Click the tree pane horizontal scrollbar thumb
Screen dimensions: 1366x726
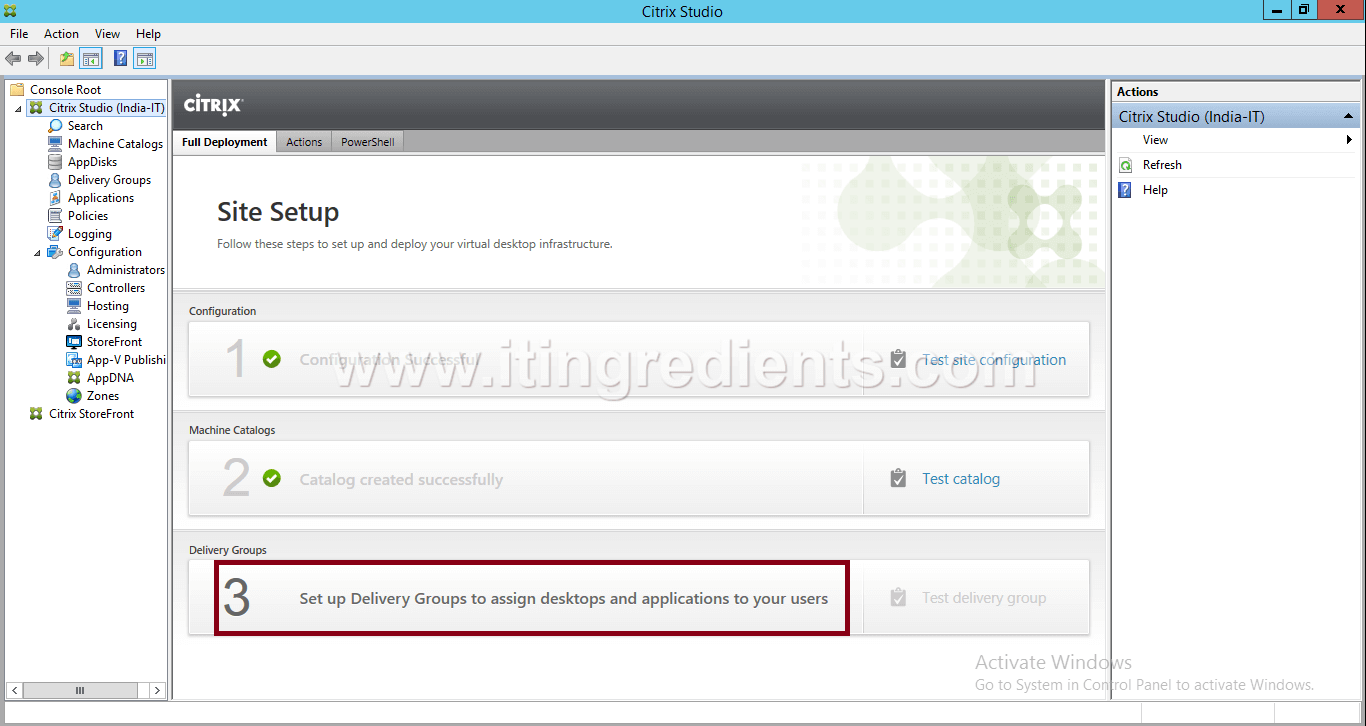point(80,690)
